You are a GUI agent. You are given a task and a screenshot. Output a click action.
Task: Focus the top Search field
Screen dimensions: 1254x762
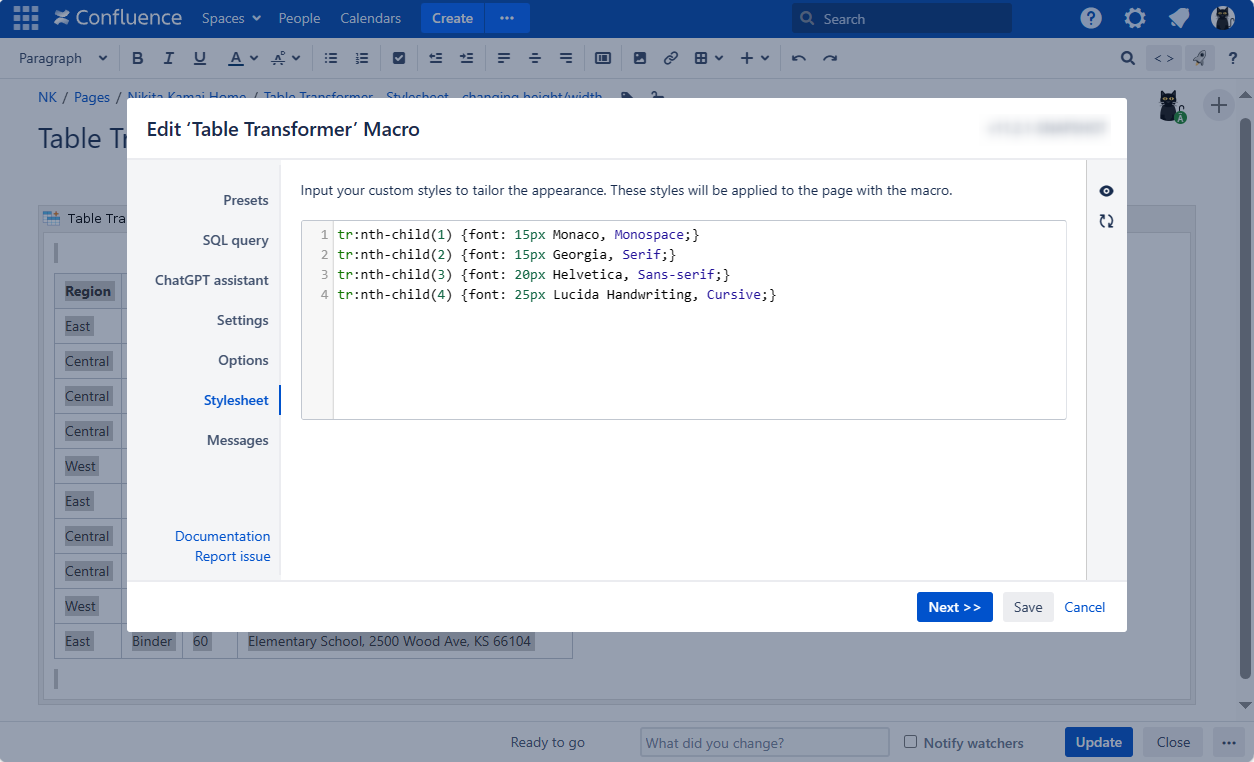pos(902,18)
